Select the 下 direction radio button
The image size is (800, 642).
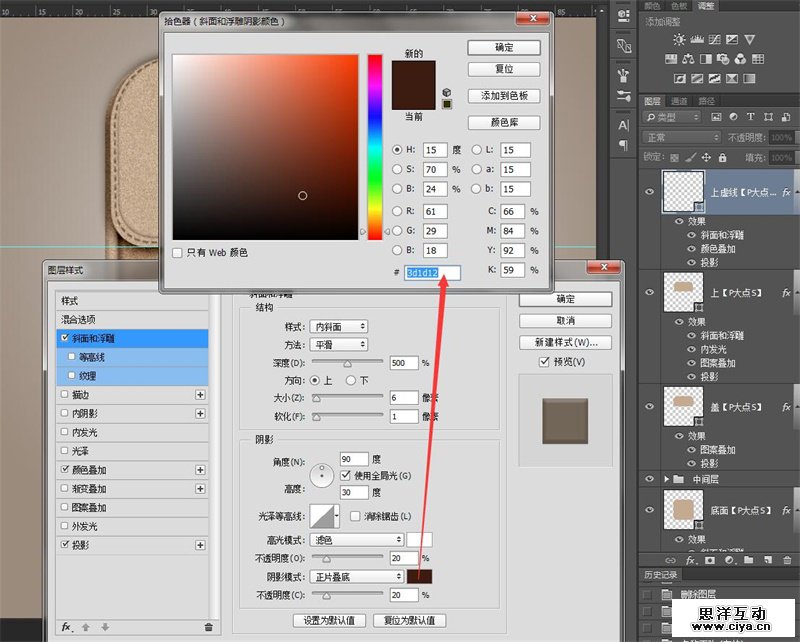pyautogui.click(x=350, y=380)
